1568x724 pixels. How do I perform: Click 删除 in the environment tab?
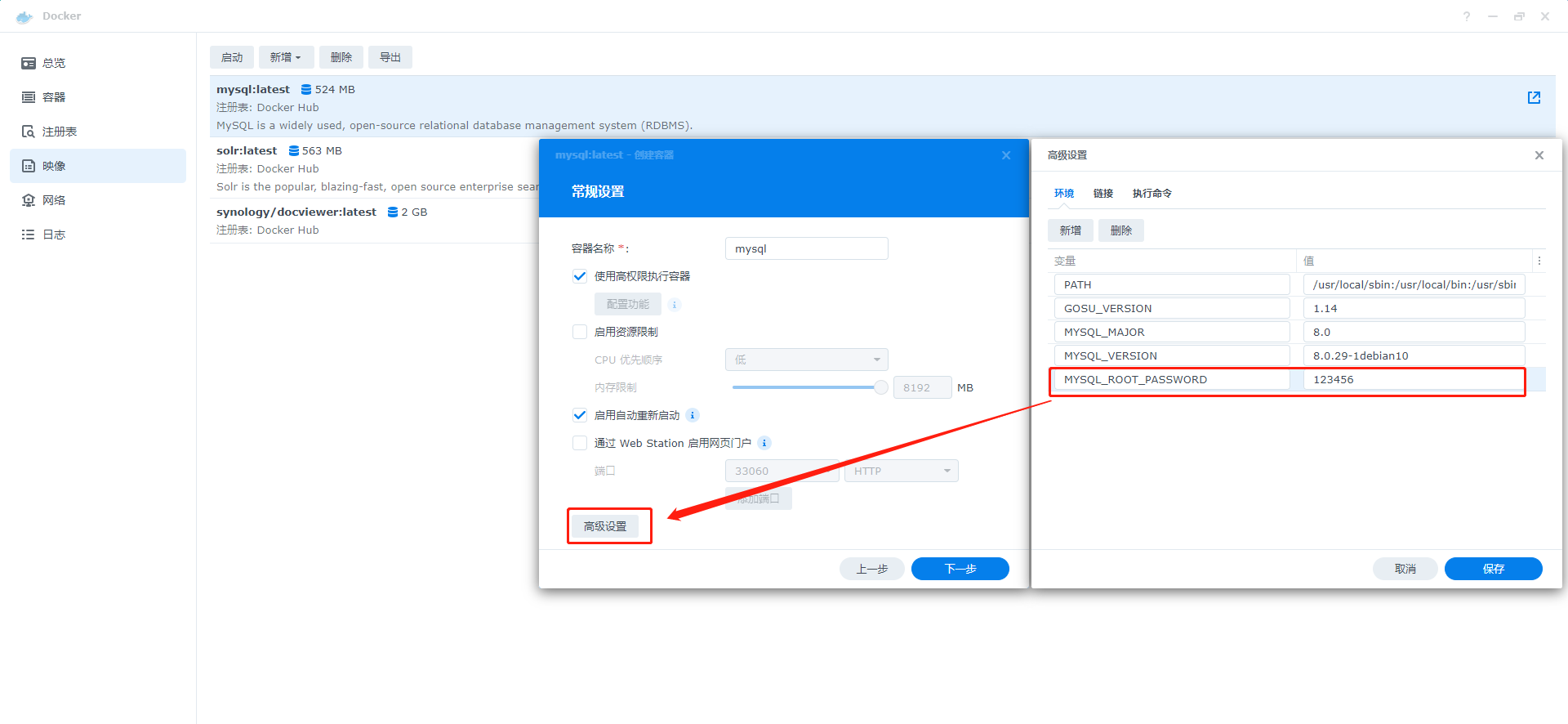click(x=1121, y=230)
